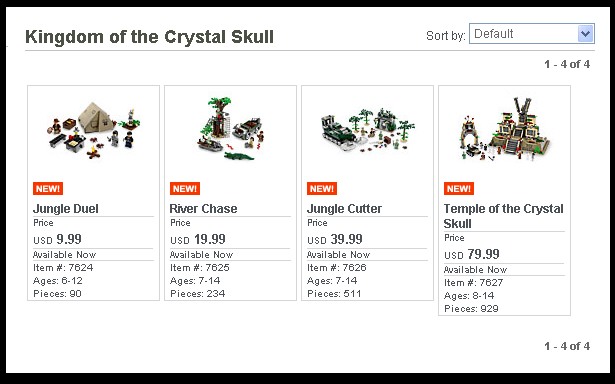Open the Temple of the Crystal Skull link
The height and width of the screenshot is (384, 615).
click(x=504, y=216)
